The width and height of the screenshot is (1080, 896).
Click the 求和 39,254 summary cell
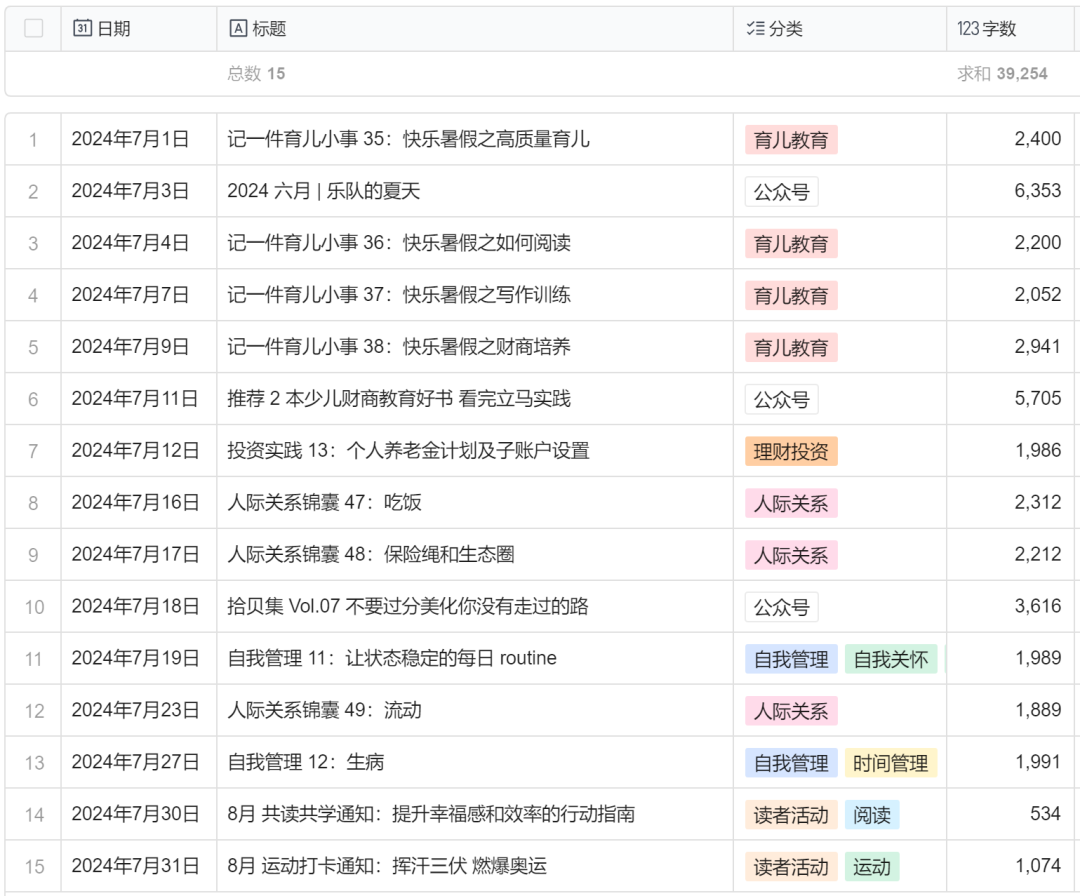point(1002,74)
